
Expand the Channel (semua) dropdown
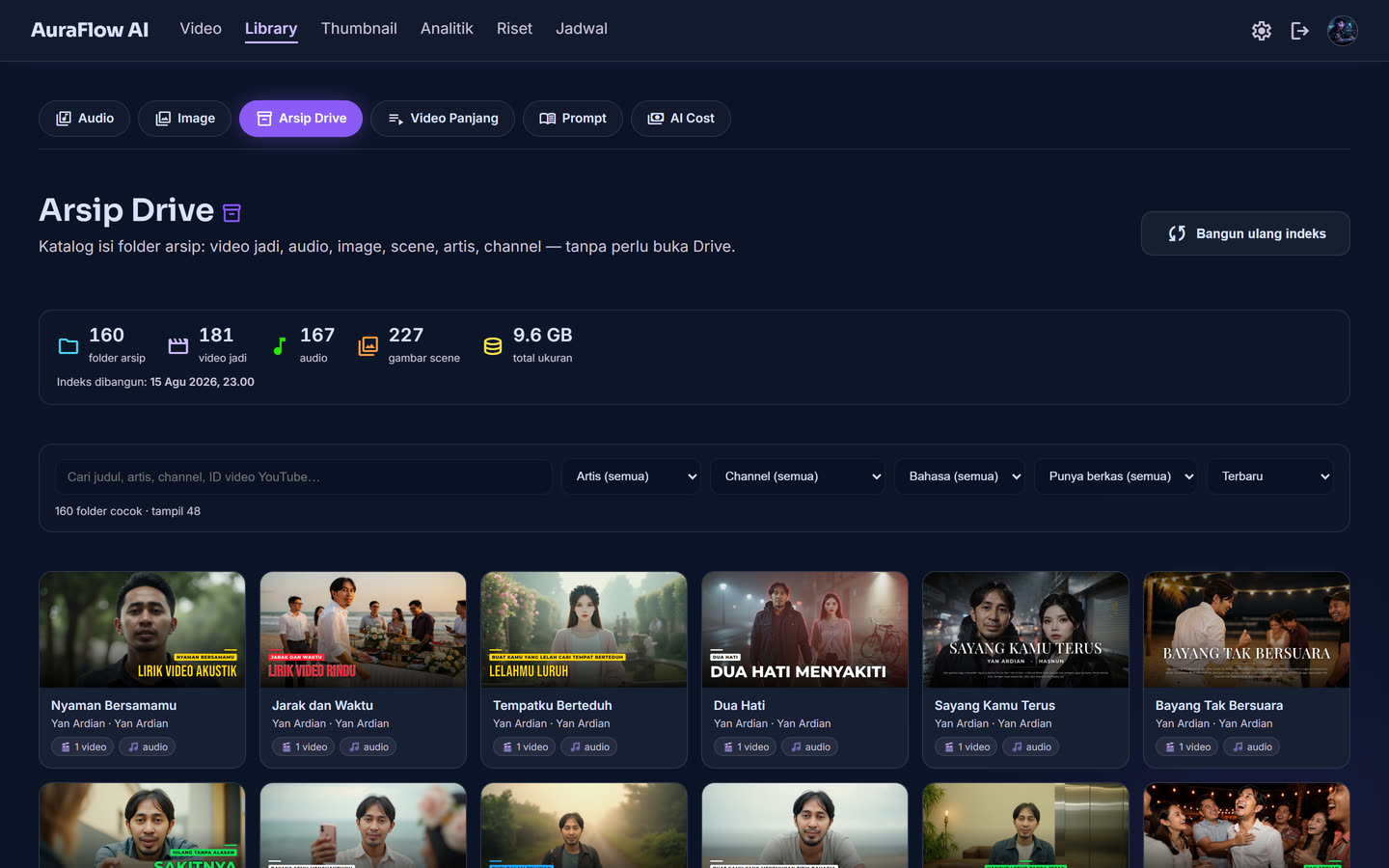798,476
